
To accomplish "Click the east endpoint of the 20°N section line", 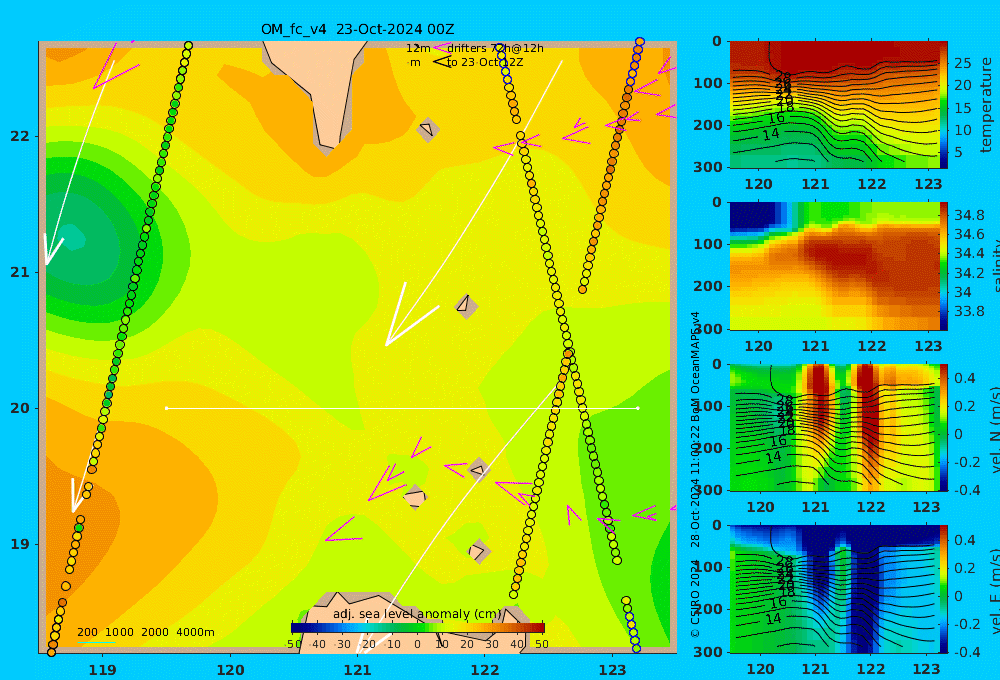I will 638,408.
